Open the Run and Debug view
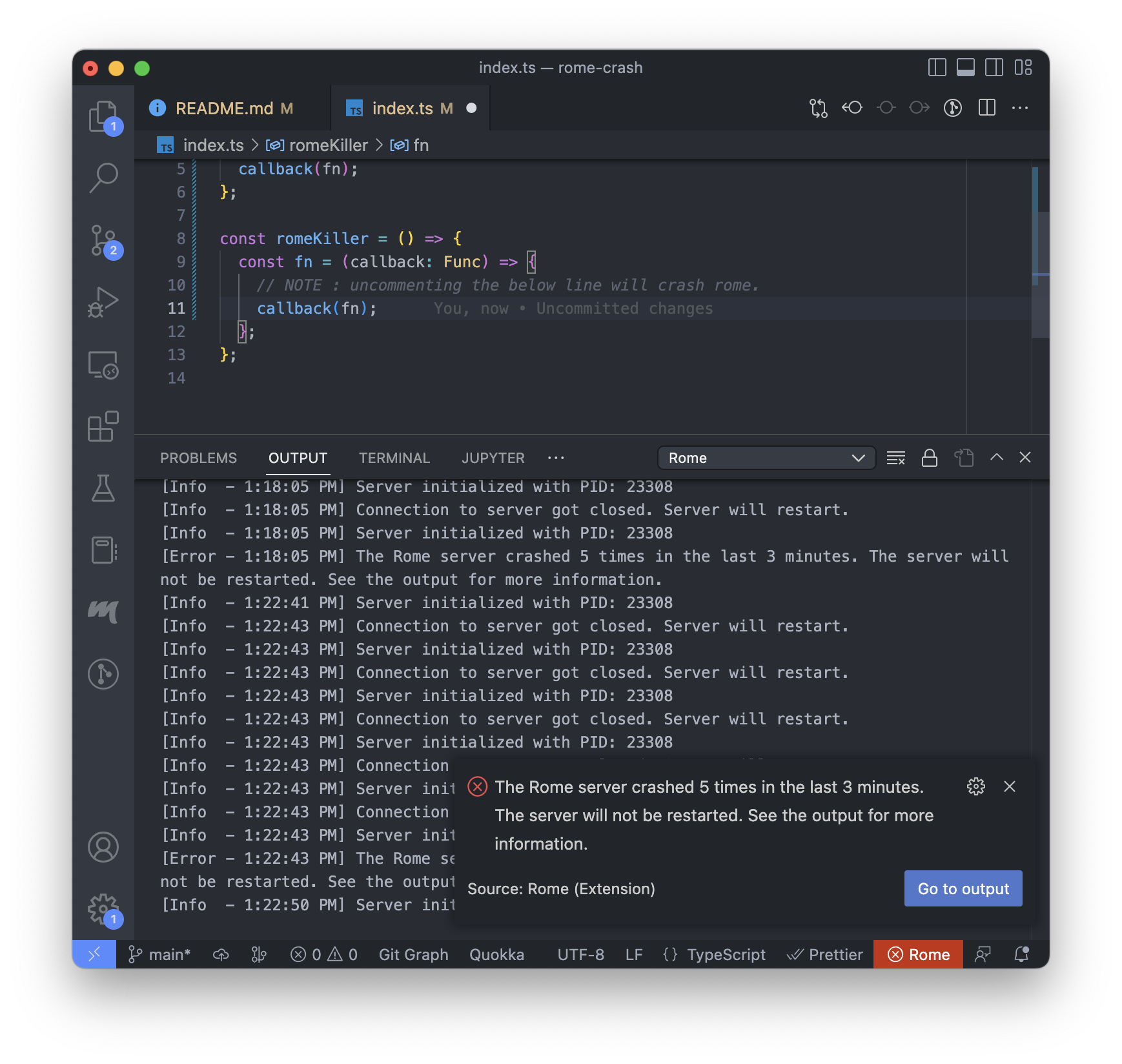Image resolution: width=1122 pixels, height=1064 pixels. [x=103, y=302]
